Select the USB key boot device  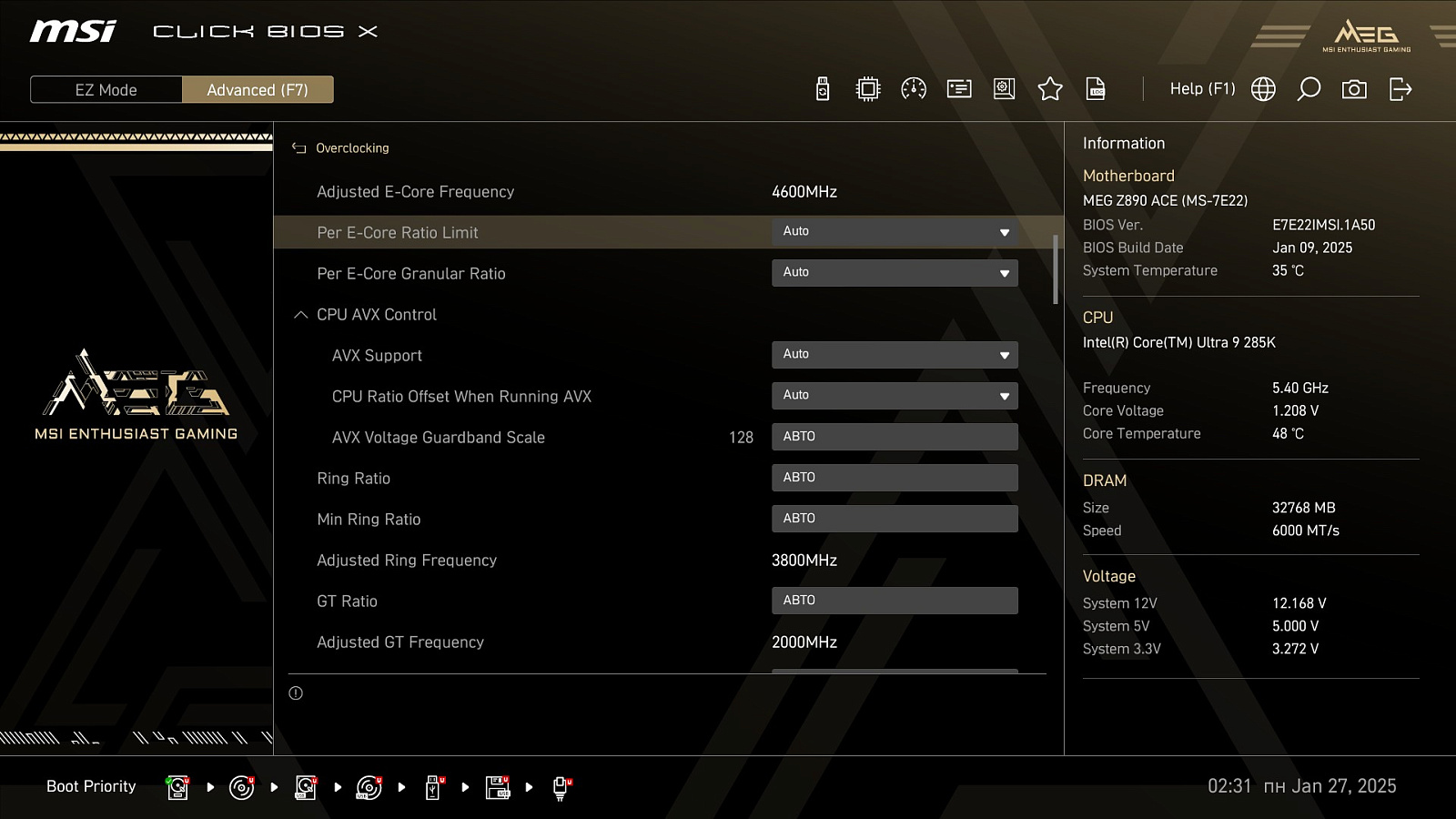434,787
